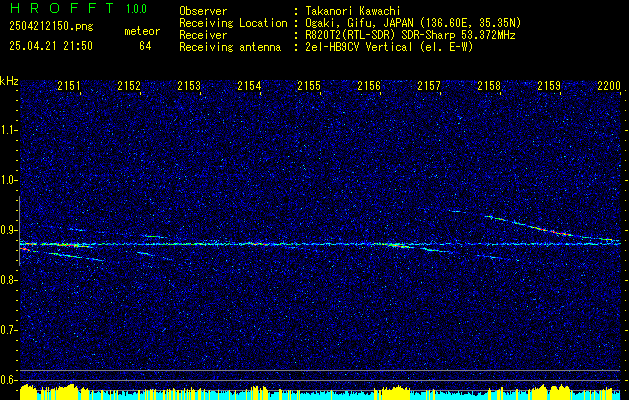Click frequency axis label 0.6
The image size is (629, 400).
click(8, 380)
